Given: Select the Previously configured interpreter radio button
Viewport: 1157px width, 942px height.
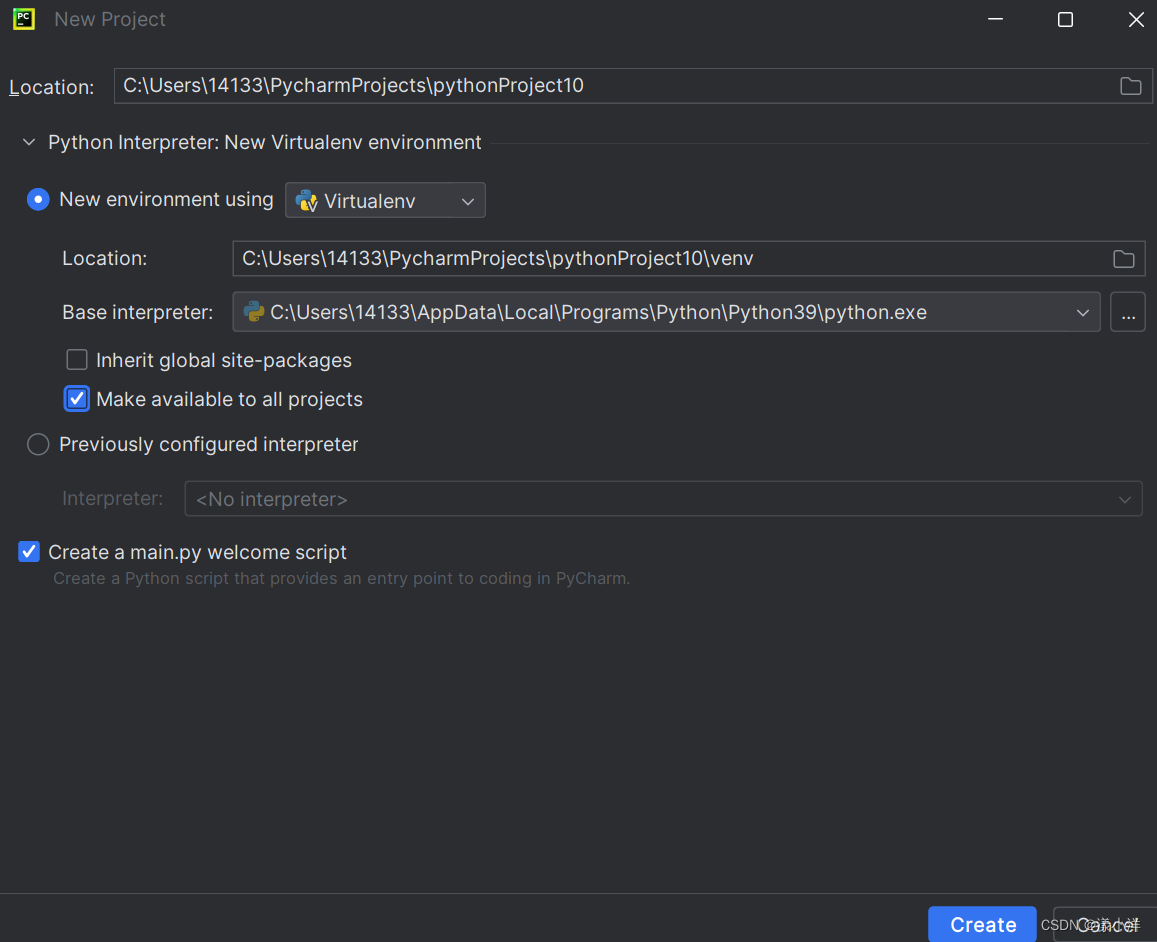Looking at the screenshot, I should (x=38, y=444).
